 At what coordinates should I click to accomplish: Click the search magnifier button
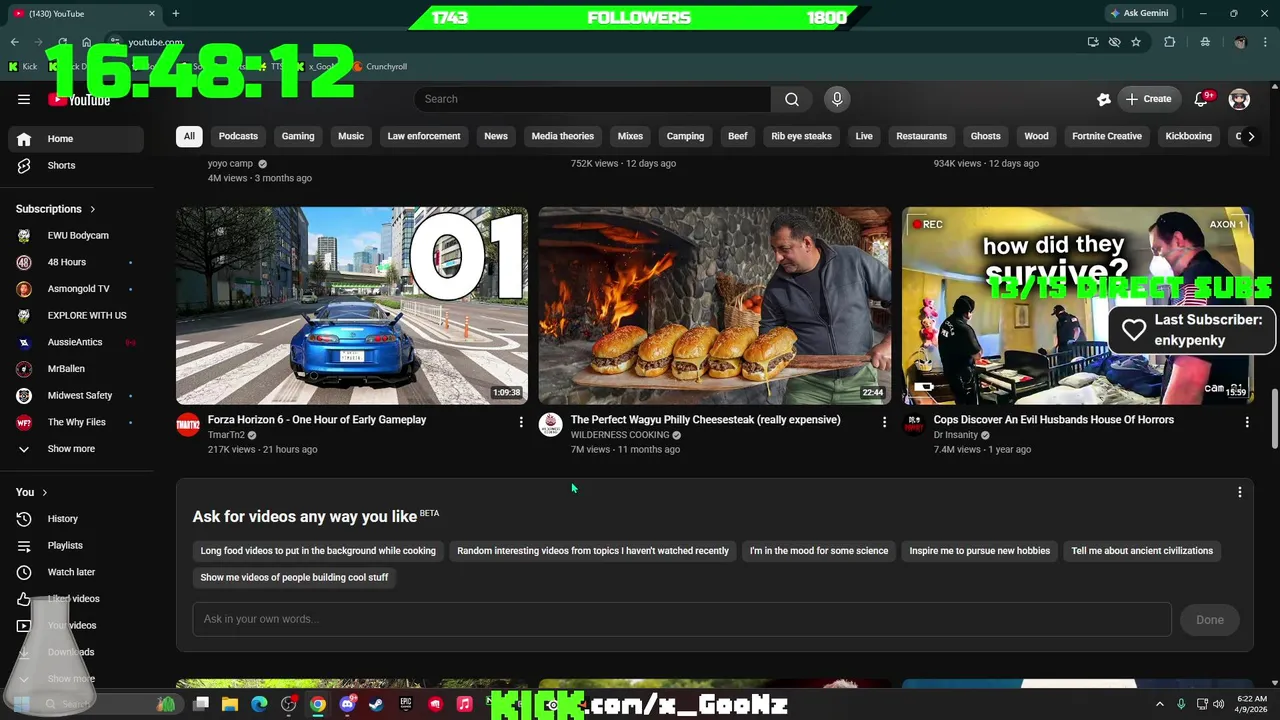point(792,99)
